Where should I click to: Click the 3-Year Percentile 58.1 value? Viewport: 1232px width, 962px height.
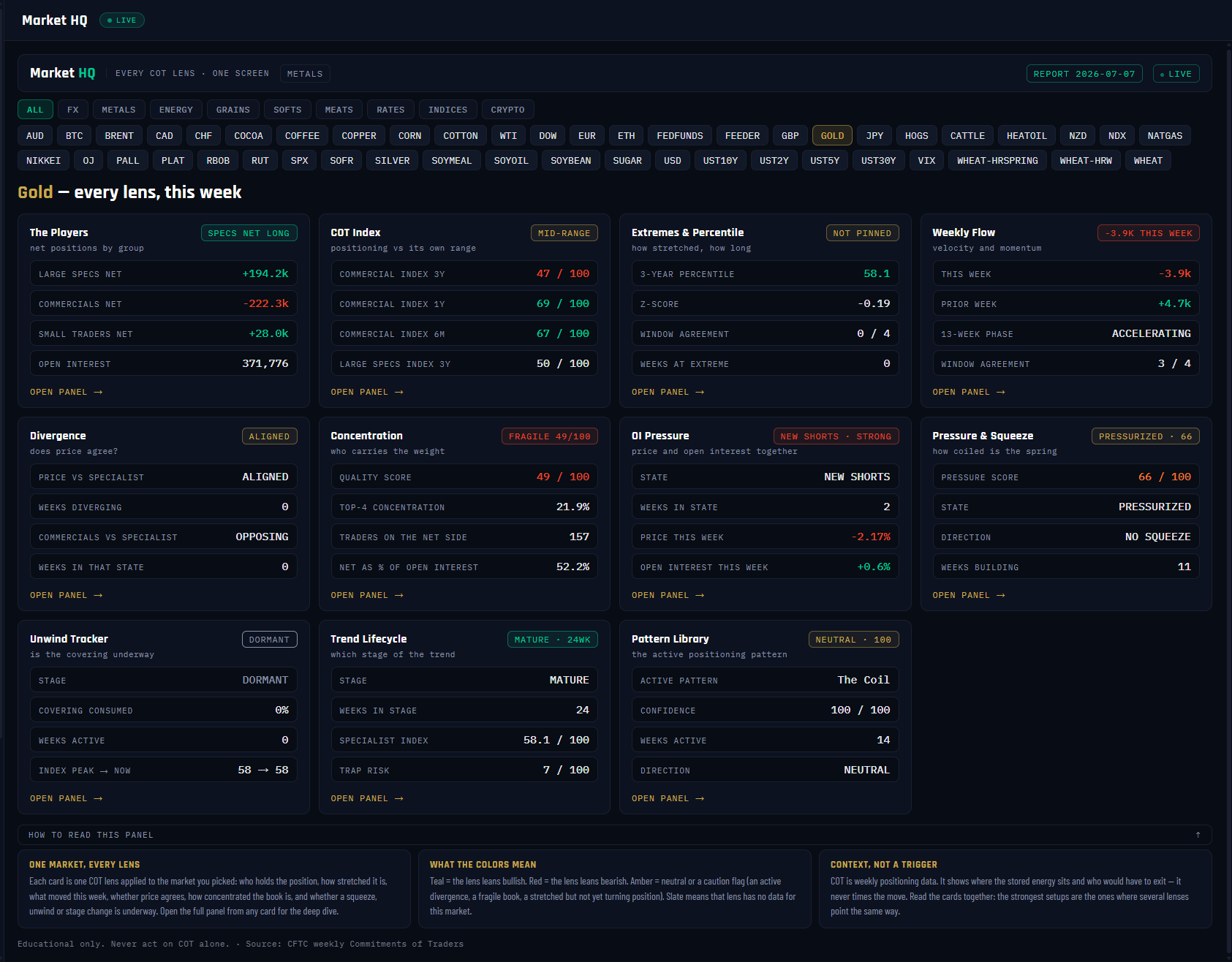877,273
